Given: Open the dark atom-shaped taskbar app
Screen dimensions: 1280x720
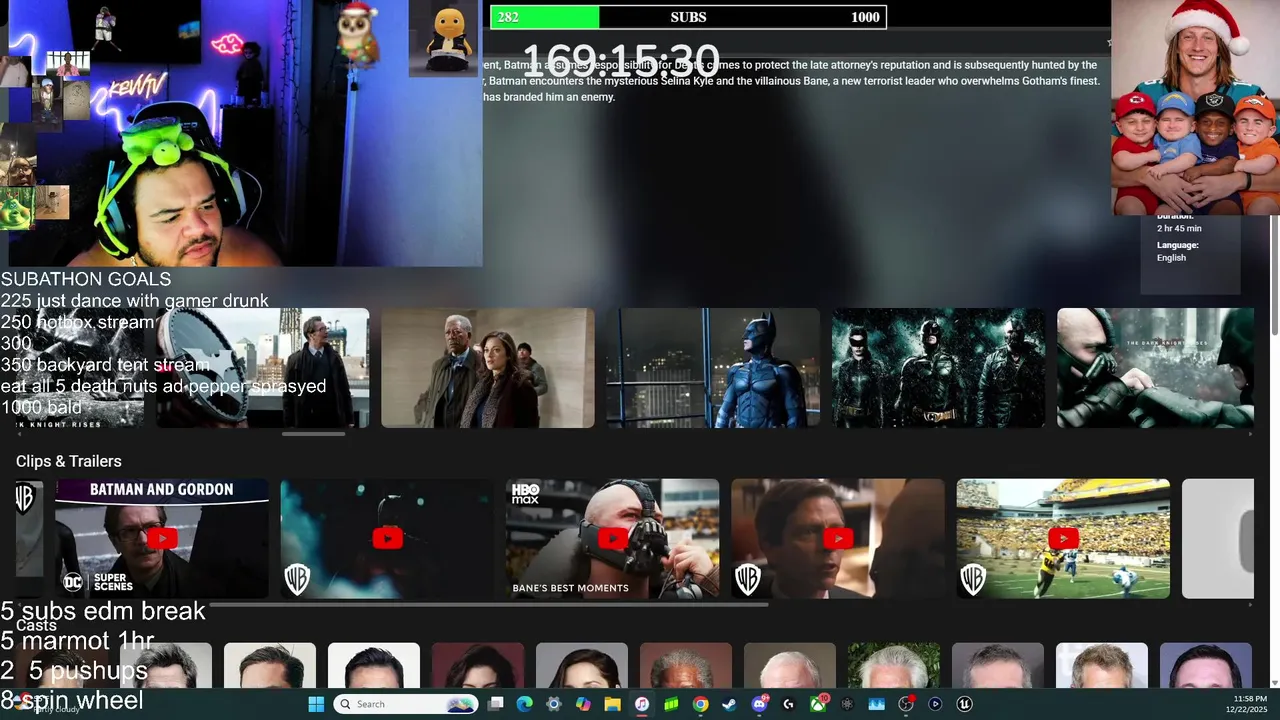Looking at the screenshot, I should coord(847,704).
